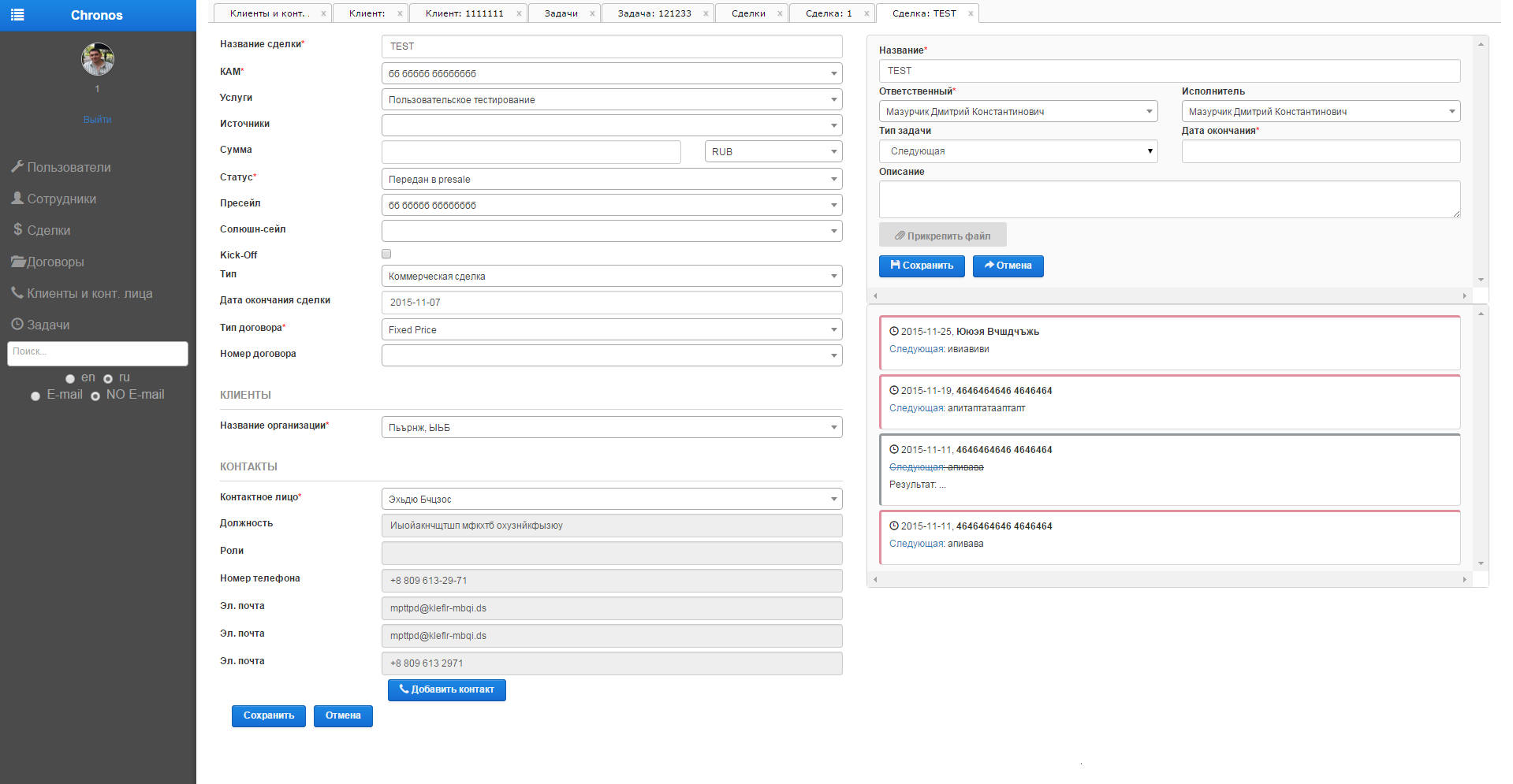Click the folder icon for Договоры
This screenshot has height=784, width=1513.
coord(18,262)
